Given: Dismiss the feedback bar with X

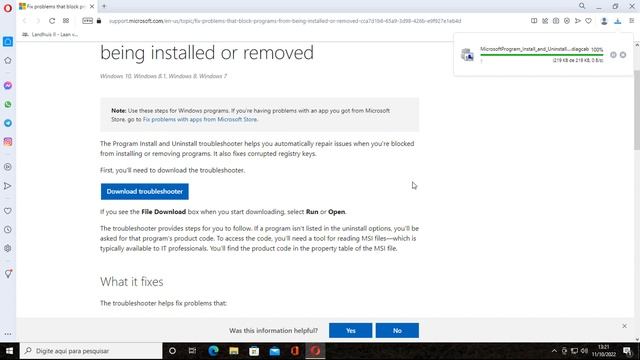Looking at the screenshot, I should (624, 326).
